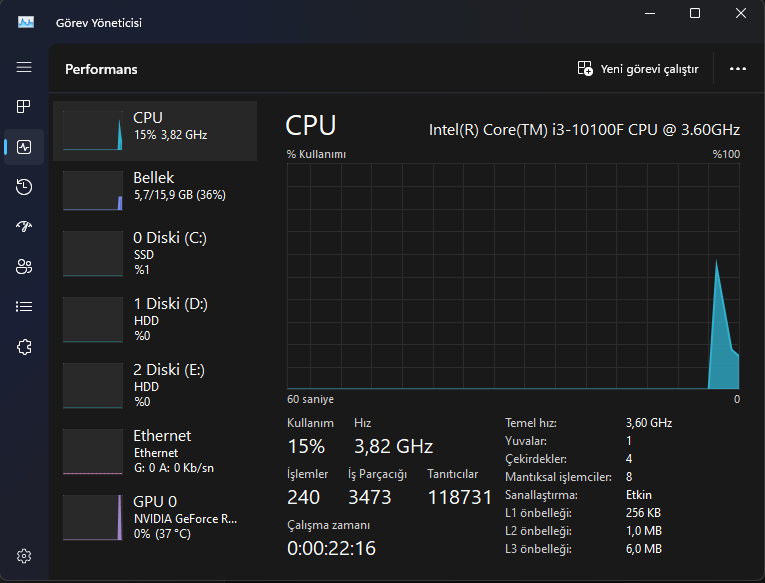Open the Processes page icon
765x583 pixels.
click(x=24, y=107)
